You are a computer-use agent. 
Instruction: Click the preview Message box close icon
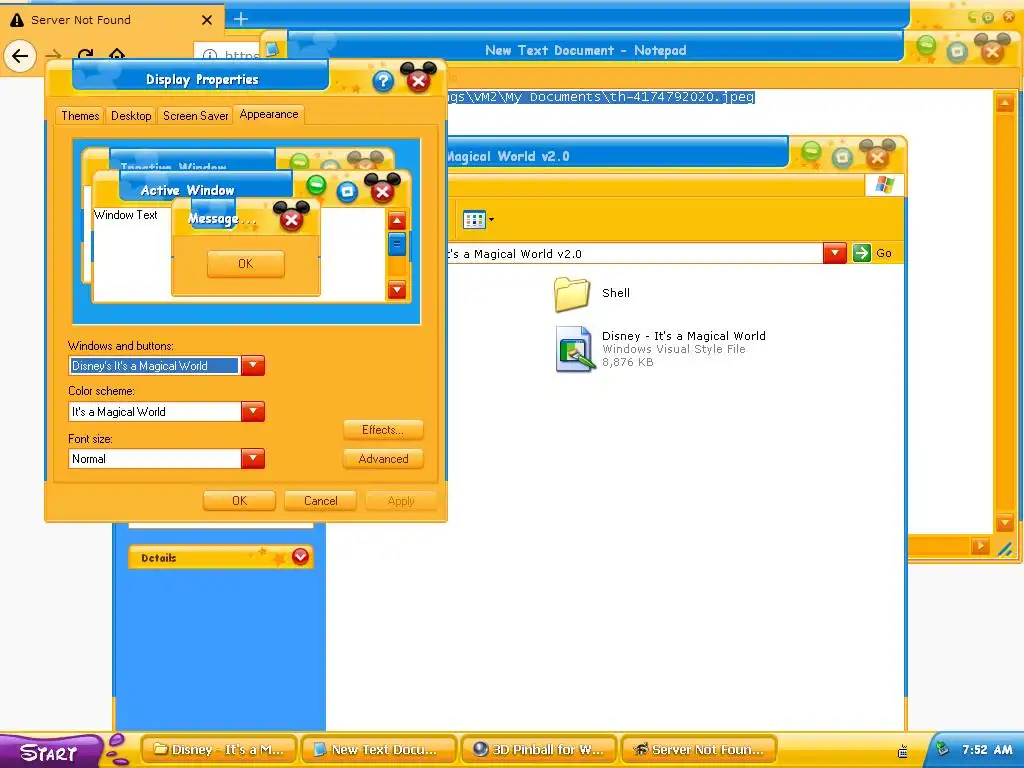(291, 219)
